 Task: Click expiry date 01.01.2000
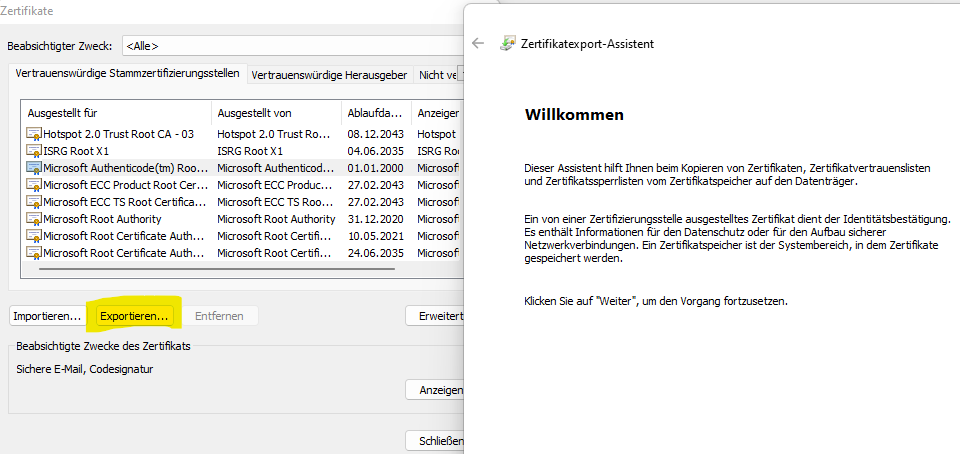(376, 168)
